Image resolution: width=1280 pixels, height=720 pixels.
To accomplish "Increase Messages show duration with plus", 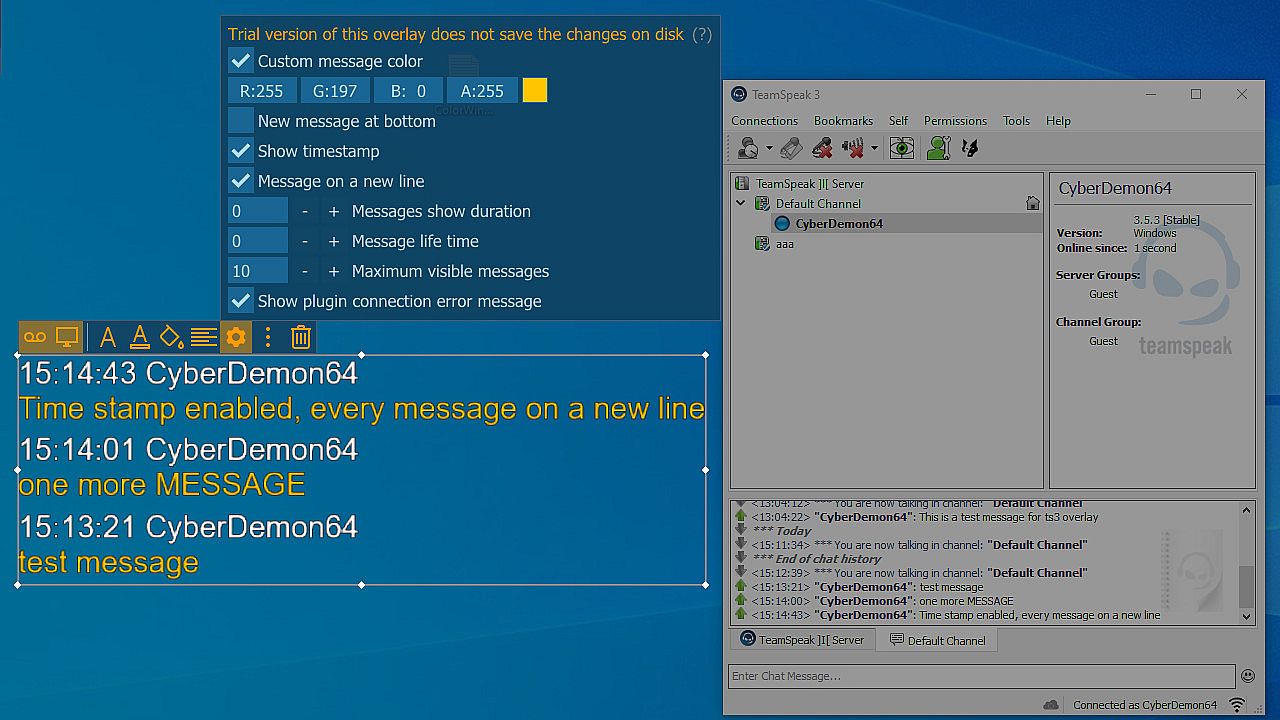I will coord(334,211).
